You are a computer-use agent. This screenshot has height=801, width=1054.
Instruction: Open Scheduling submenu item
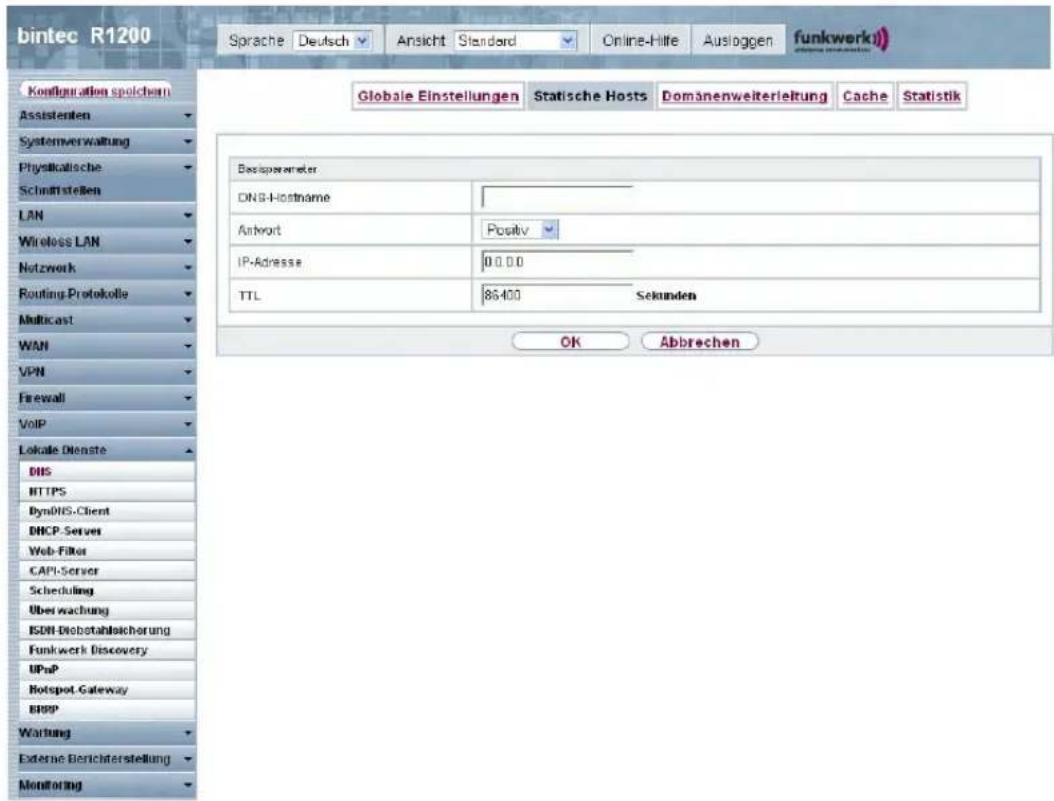108,590
